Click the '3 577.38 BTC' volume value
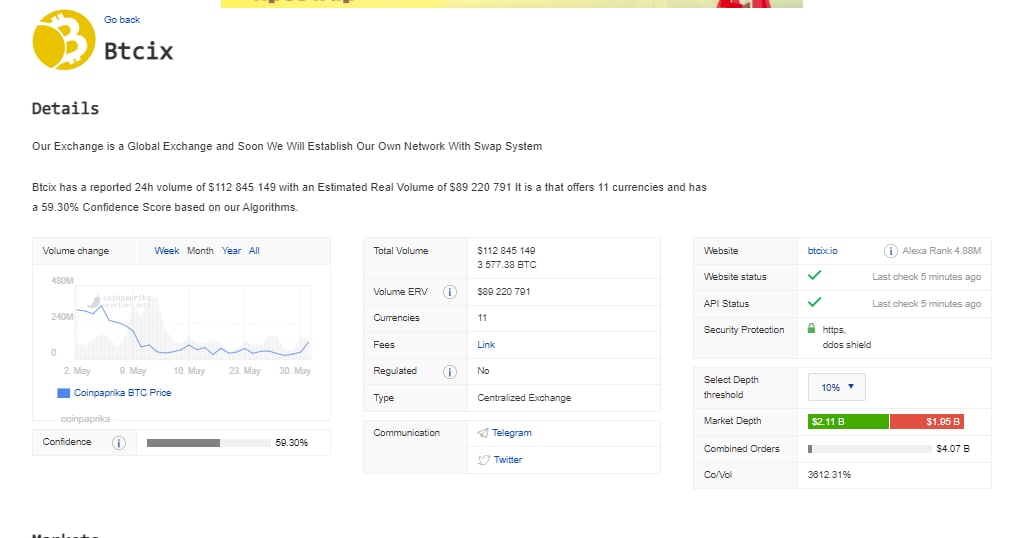The width and height of the screenshot is (1020, 538). coord(507,265)
